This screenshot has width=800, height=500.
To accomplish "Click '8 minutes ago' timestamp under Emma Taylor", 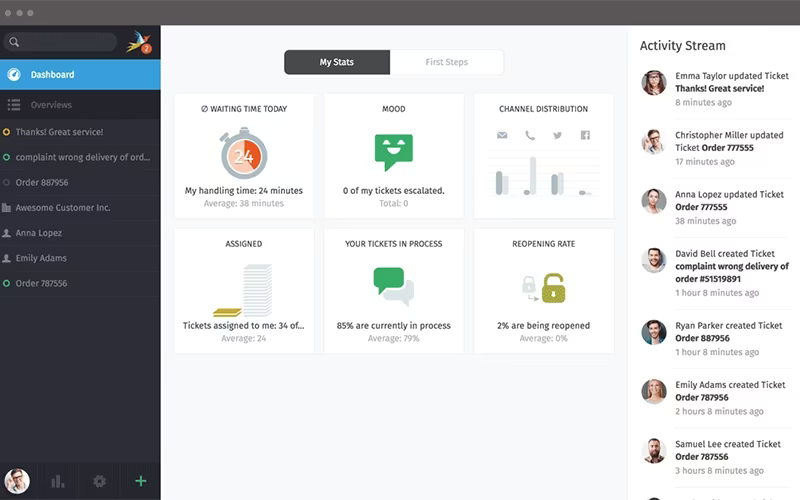I will click(703, 103).
